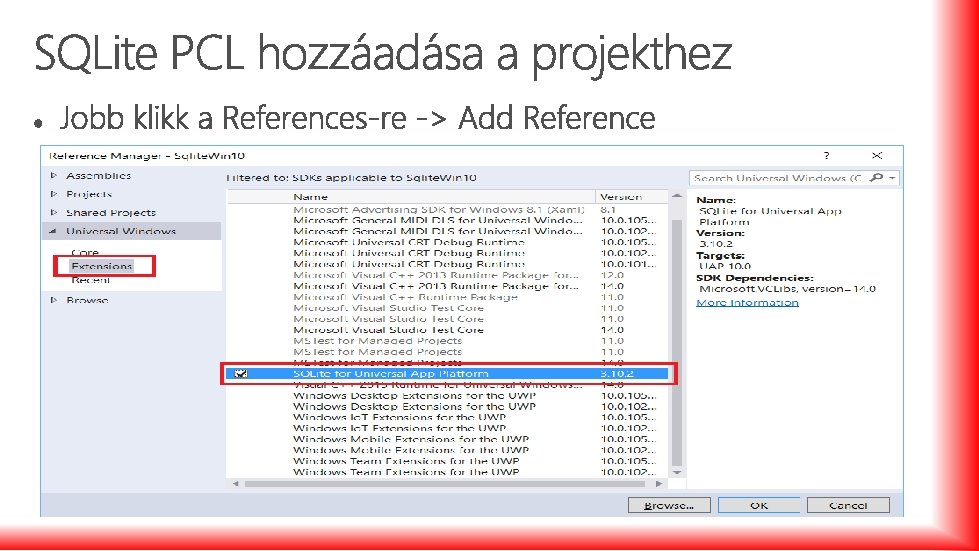Open the Core subcategory
979x551 pixels.
(x=85, y=253)
